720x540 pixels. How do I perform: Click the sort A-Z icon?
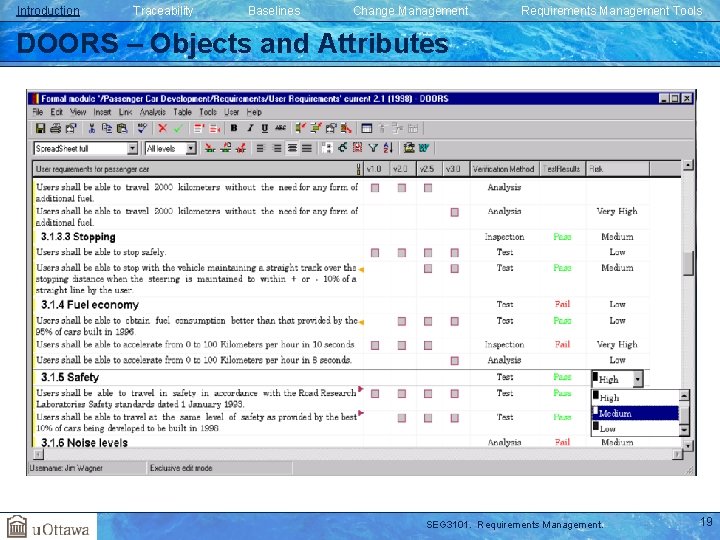[388, 148]
